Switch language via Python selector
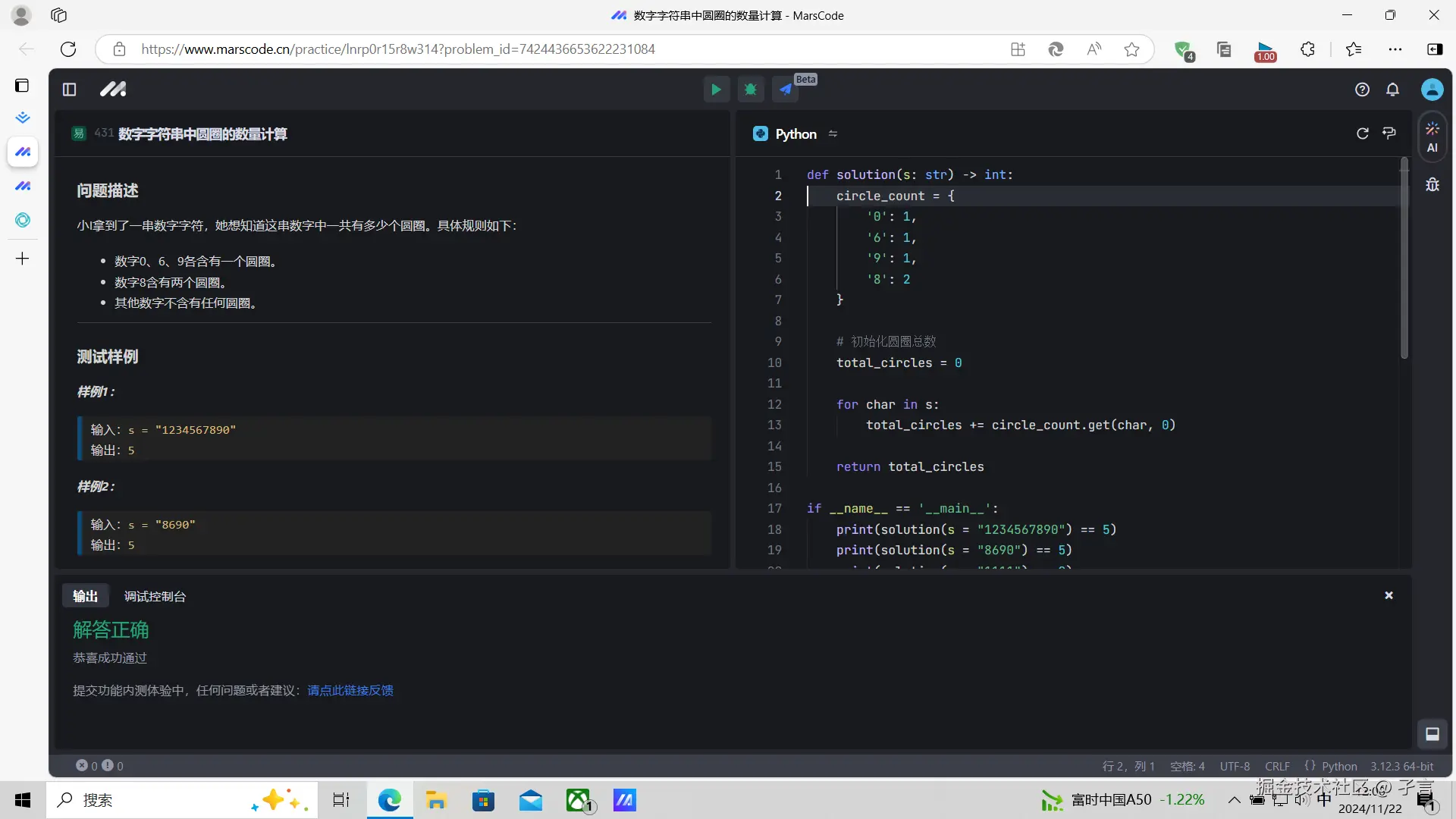This screenshot has height=819, width=1456. (x=795, y=133)
